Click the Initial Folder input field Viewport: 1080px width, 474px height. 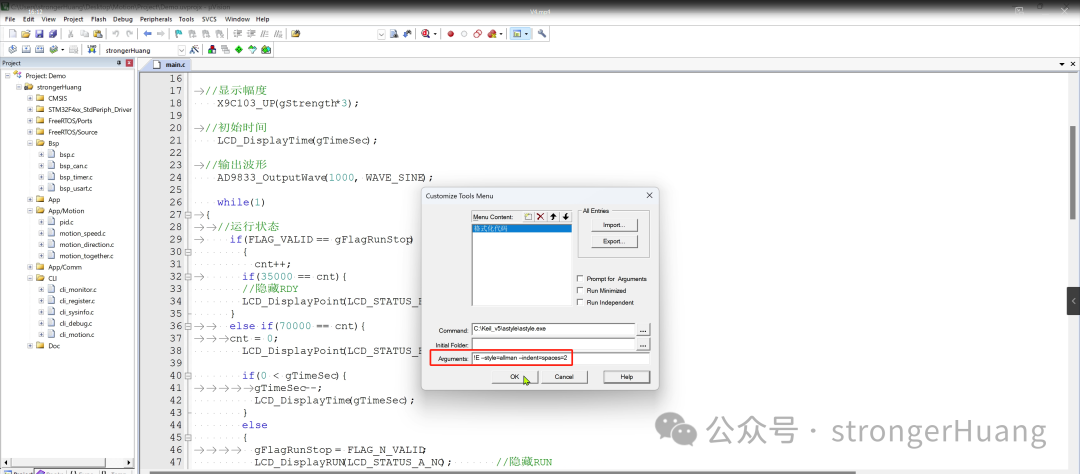553,344
